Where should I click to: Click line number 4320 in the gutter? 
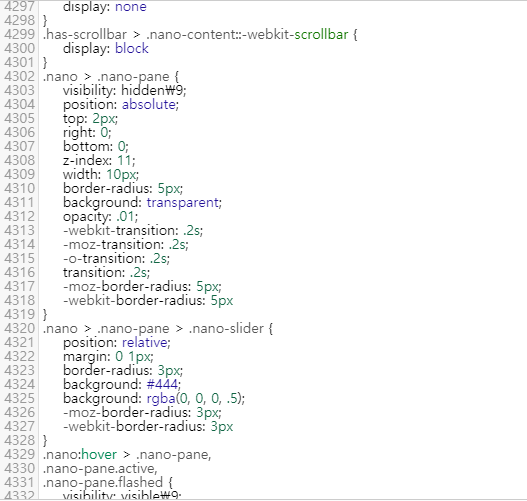click(19, 329)
